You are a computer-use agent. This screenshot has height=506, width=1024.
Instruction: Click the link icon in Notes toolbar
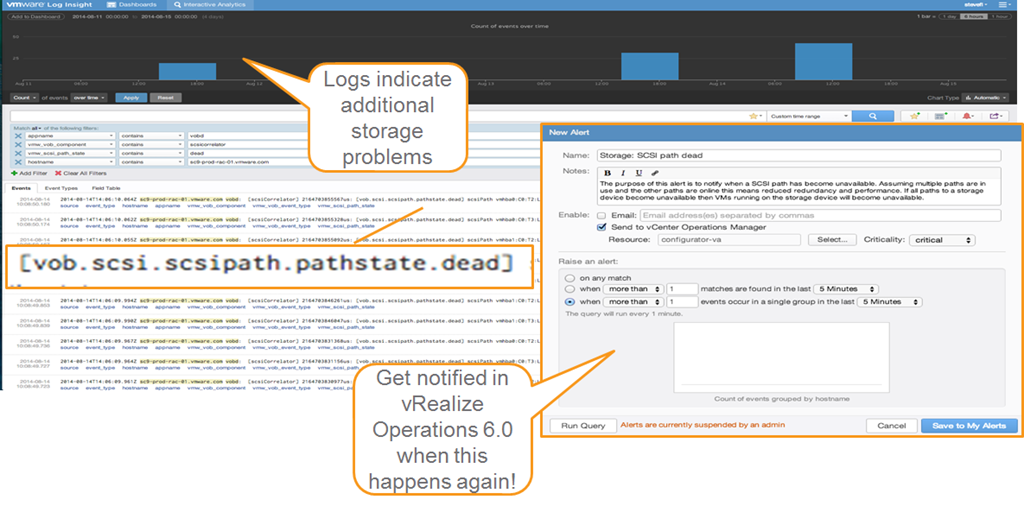tap(654, 173)
